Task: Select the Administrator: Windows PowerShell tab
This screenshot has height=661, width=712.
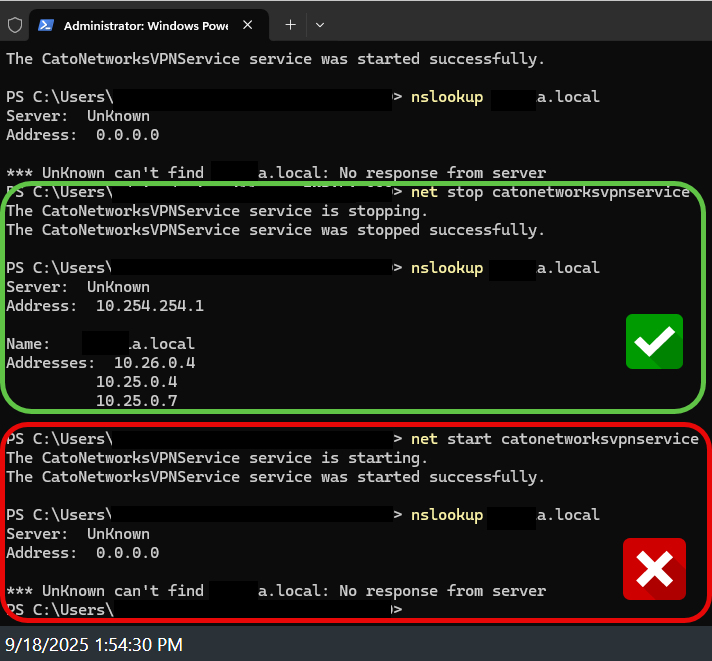Action: pos(150,25)
